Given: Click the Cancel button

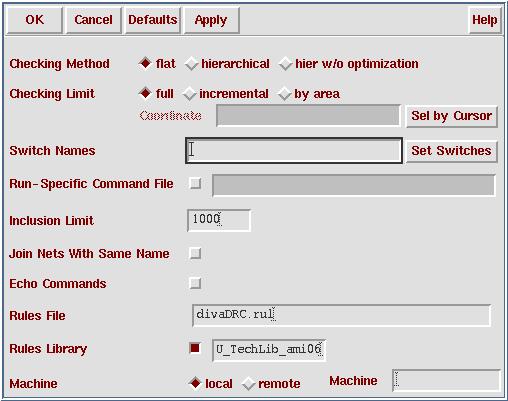Looking at the screenshot, I should click(x=94, y=20).
